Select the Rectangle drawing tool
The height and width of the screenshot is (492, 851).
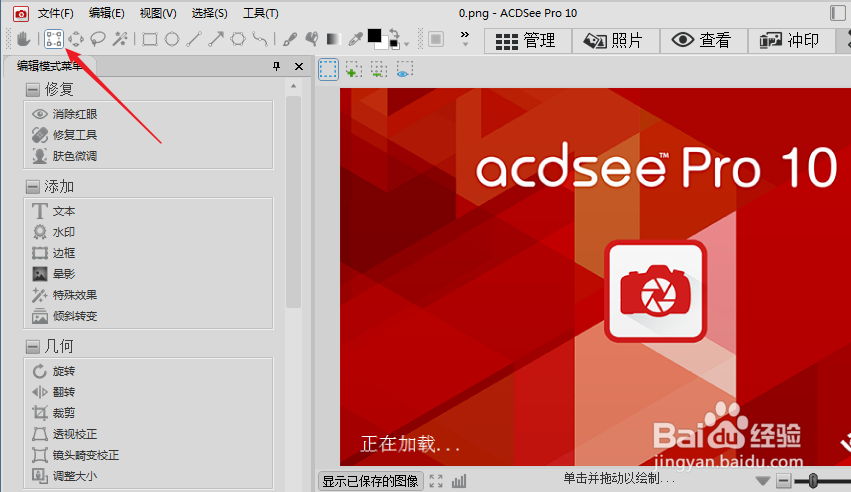[150, 39]
